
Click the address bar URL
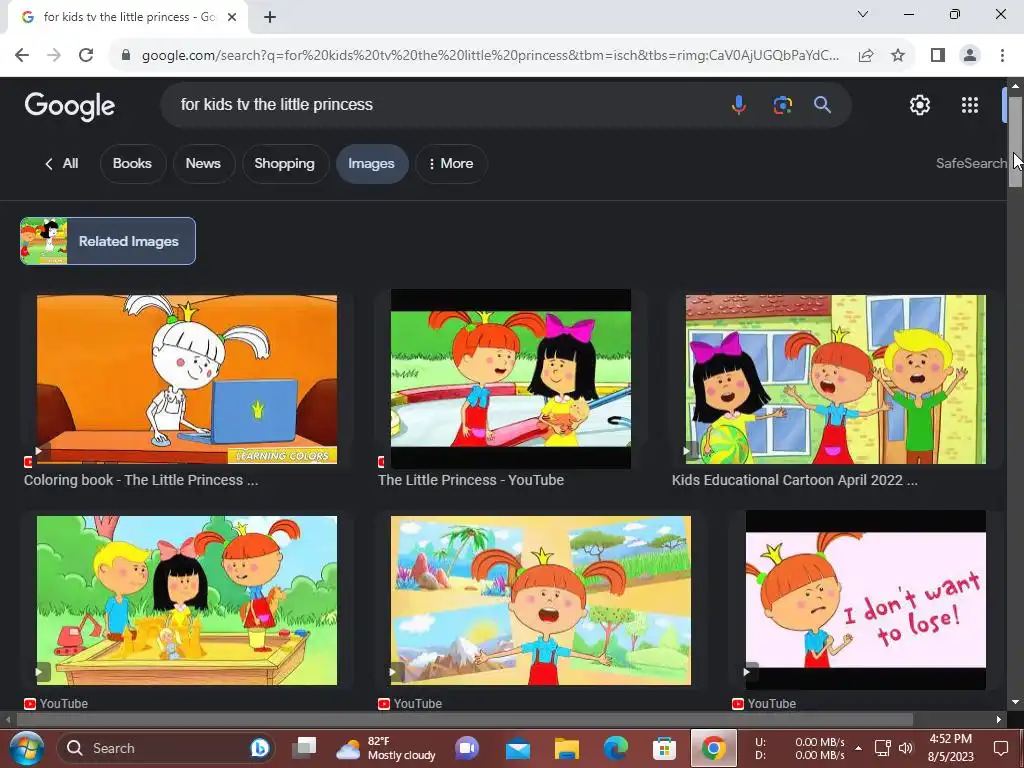tap(490, 55)
